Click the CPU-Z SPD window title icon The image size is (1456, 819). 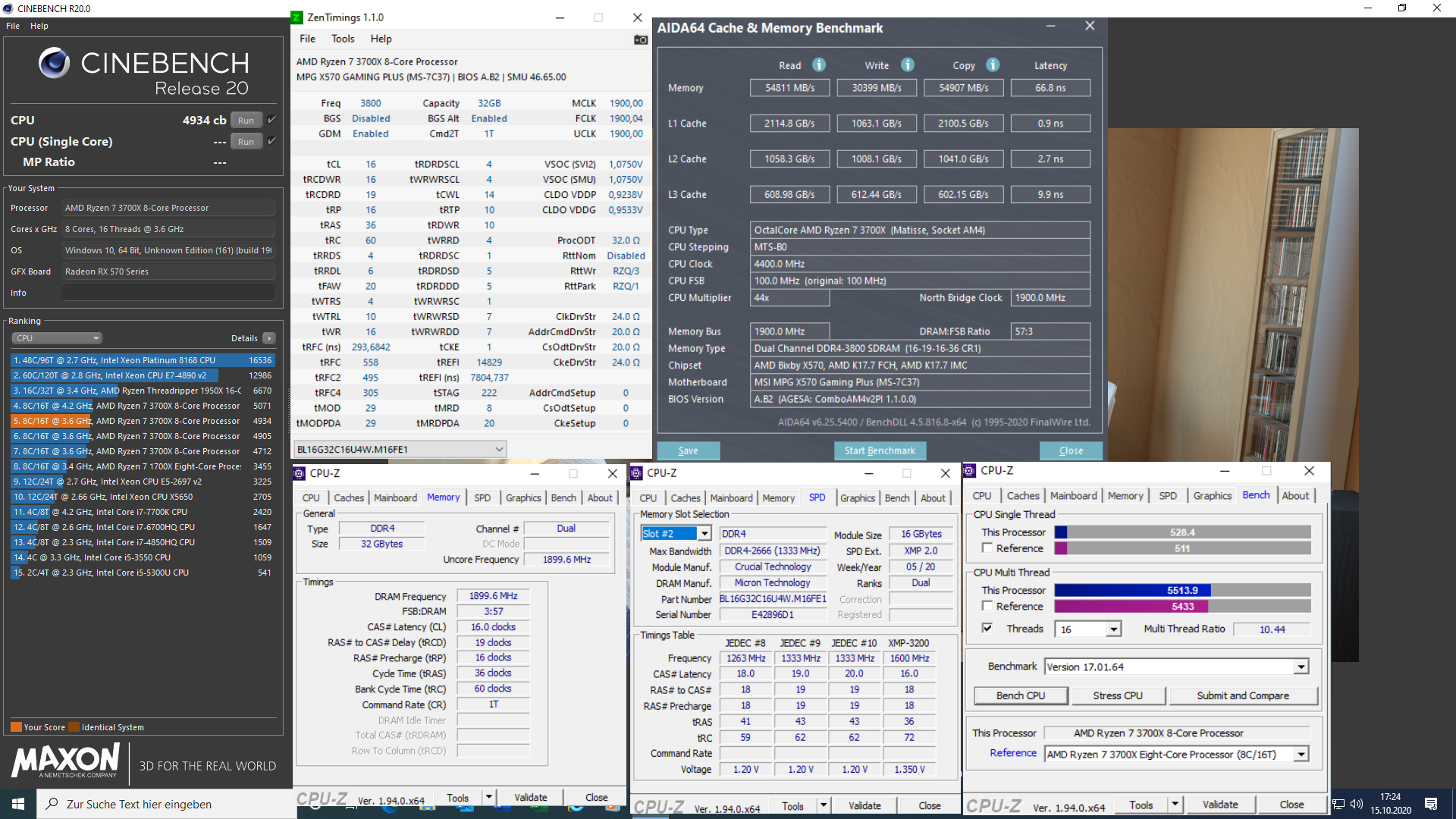pyautogui.click(x=637, y=473)
